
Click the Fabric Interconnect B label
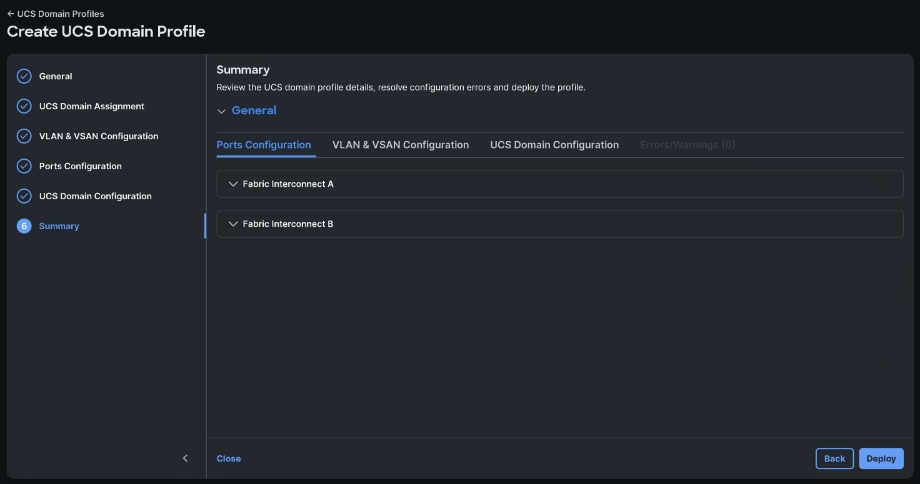[288, 224]
